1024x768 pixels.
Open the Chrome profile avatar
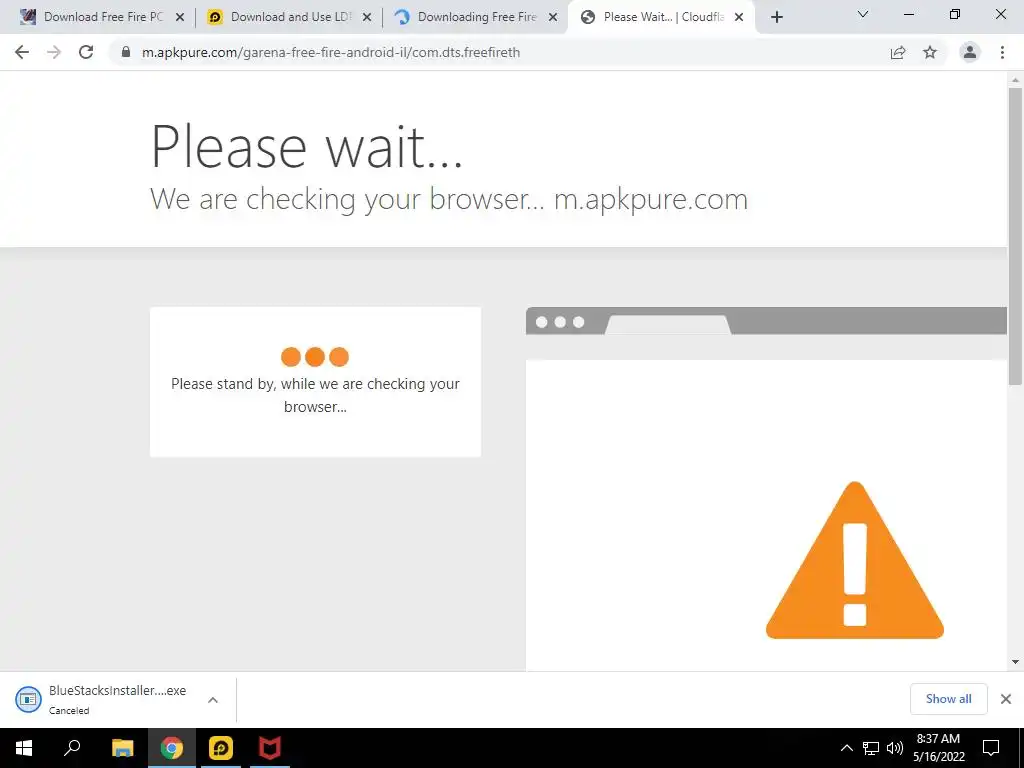pyautogui.click(x=970, y=52)
